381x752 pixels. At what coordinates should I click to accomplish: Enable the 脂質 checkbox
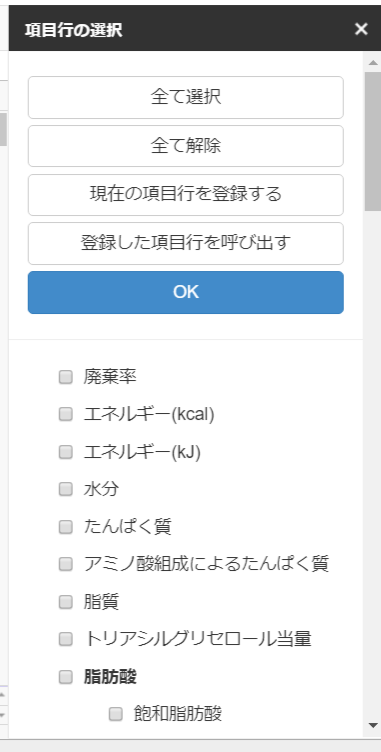tap(66, 601)
